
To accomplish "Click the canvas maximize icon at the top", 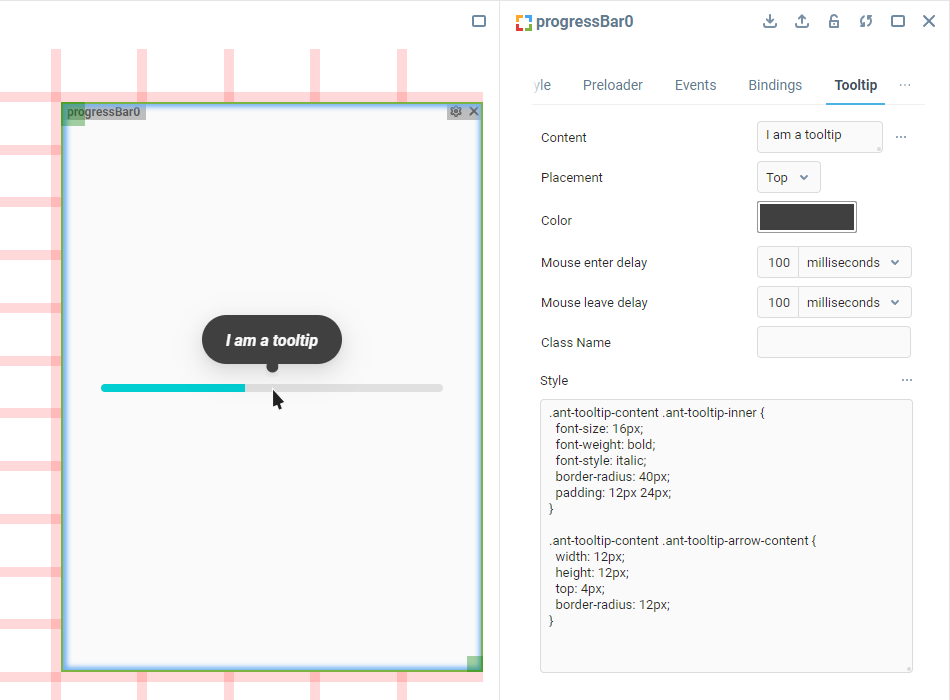I will 479,21.
